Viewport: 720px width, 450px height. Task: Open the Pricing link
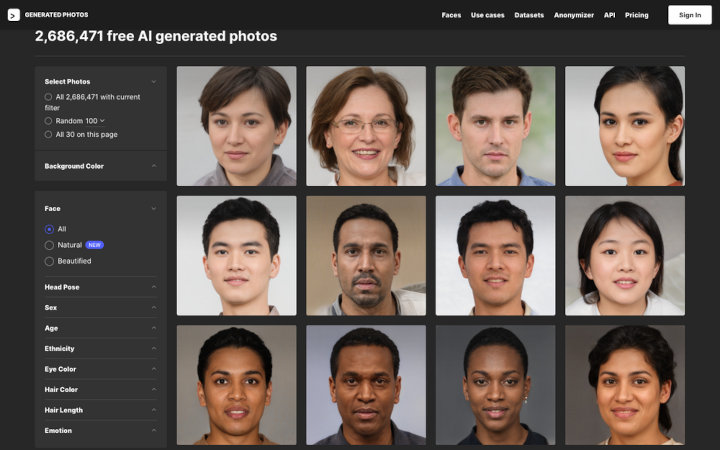tap(637, 15)
